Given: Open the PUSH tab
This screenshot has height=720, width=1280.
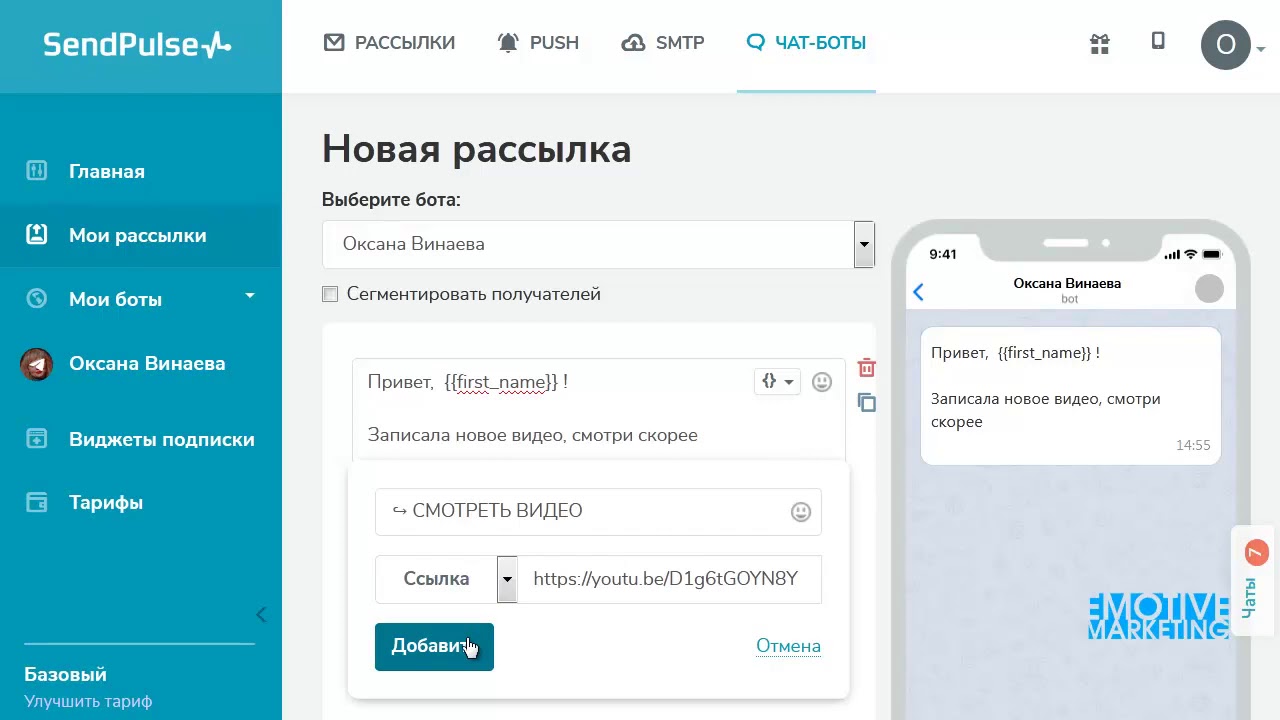Looking at the screenshot, I should (x=538, y=43).
